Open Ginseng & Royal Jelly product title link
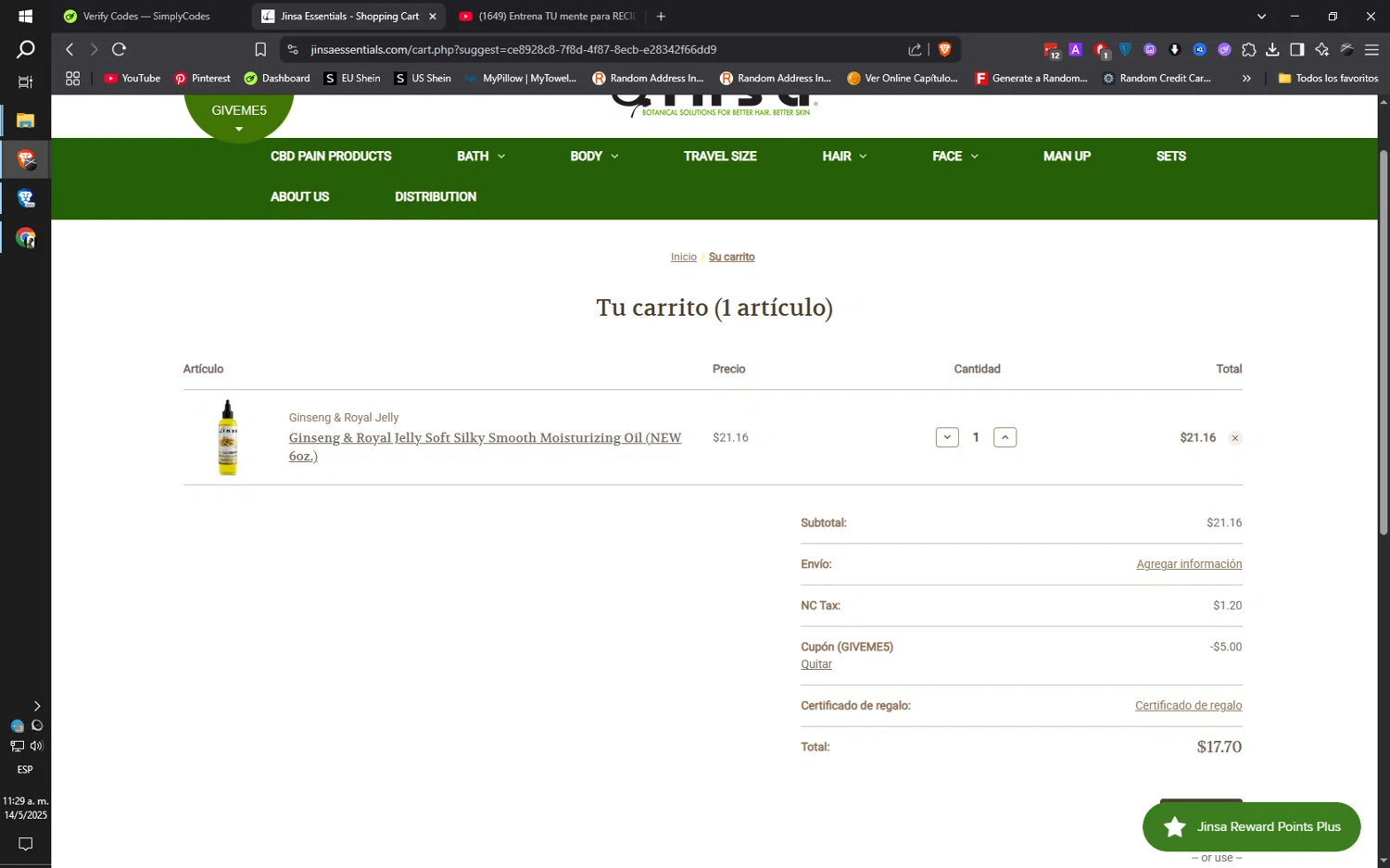 point(485,447)
